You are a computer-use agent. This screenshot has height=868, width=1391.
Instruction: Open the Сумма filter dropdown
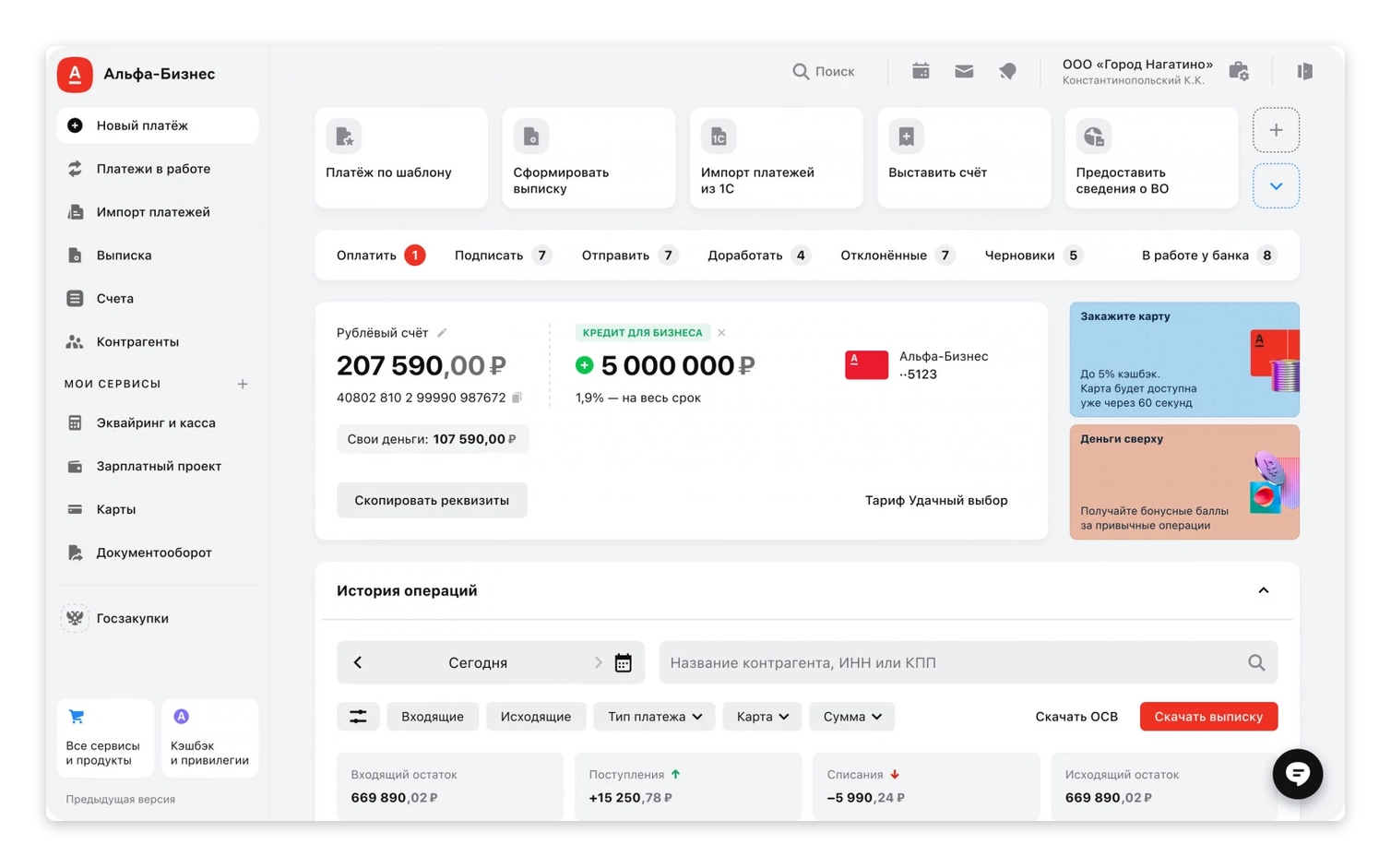[851, 717]
